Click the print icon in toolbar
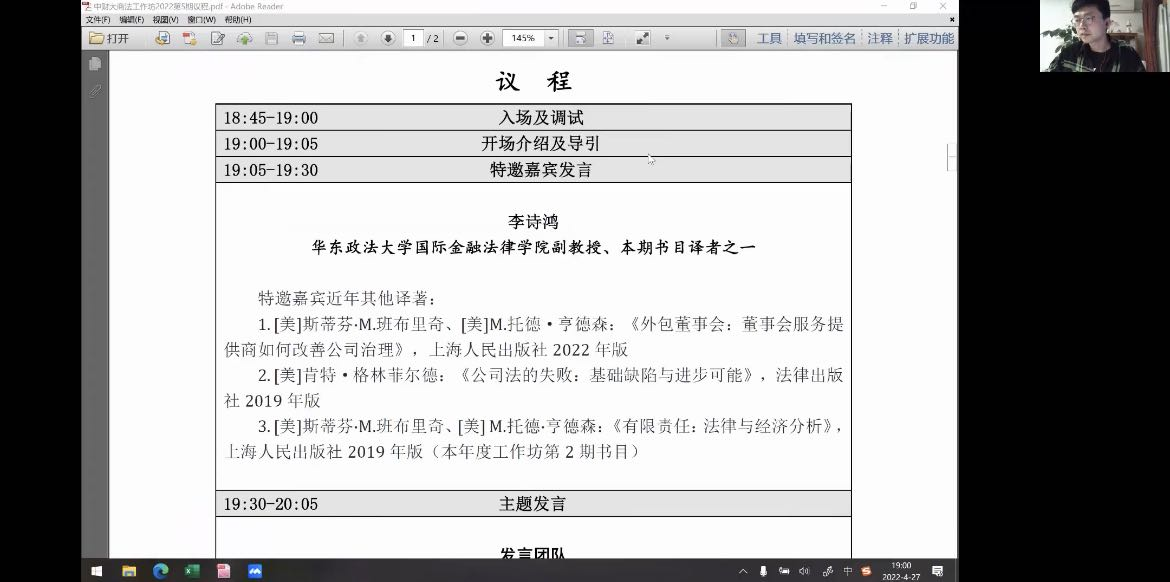The image size is (1170, 582). [x=298, y=38]
